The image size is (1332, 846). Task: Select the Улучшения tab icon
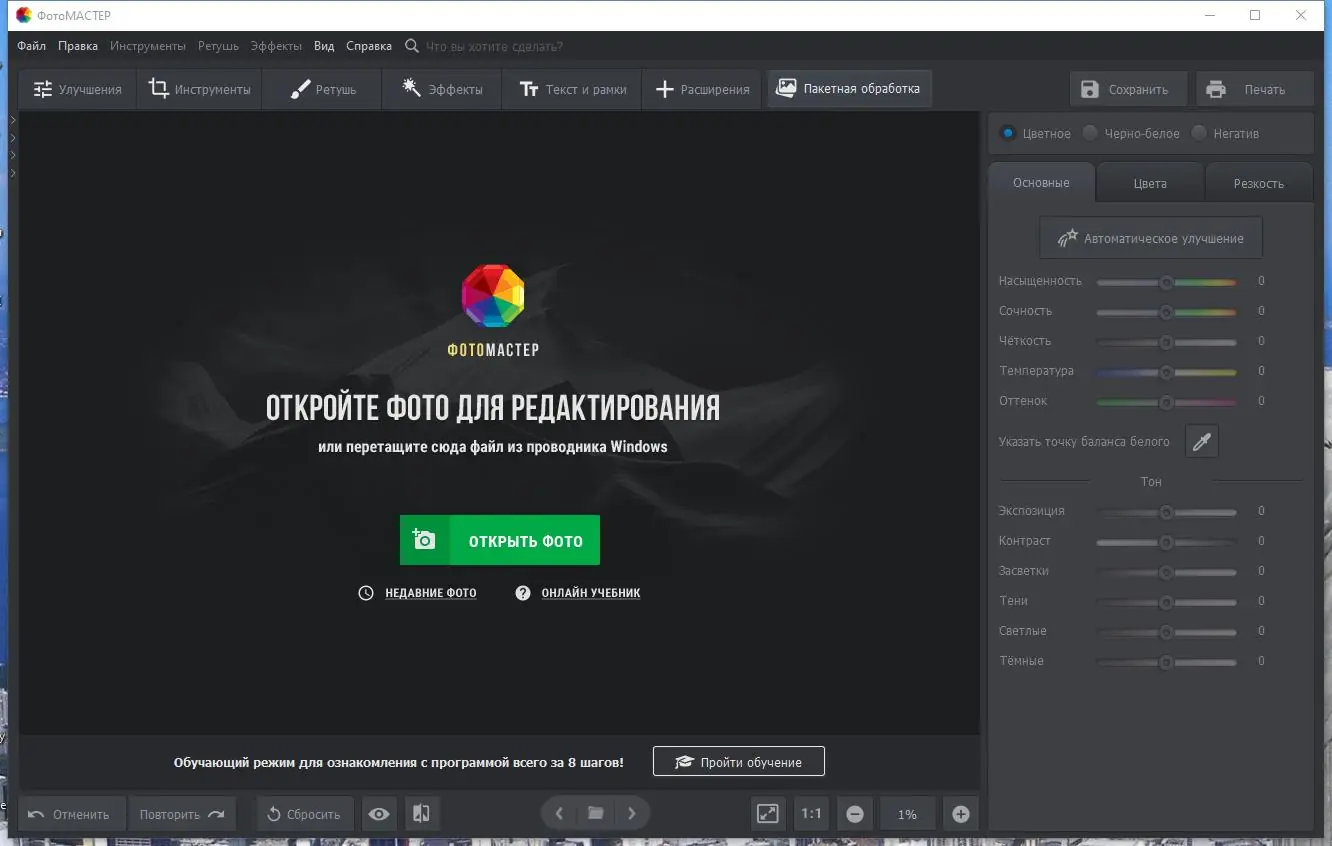[x=44, y=89]
